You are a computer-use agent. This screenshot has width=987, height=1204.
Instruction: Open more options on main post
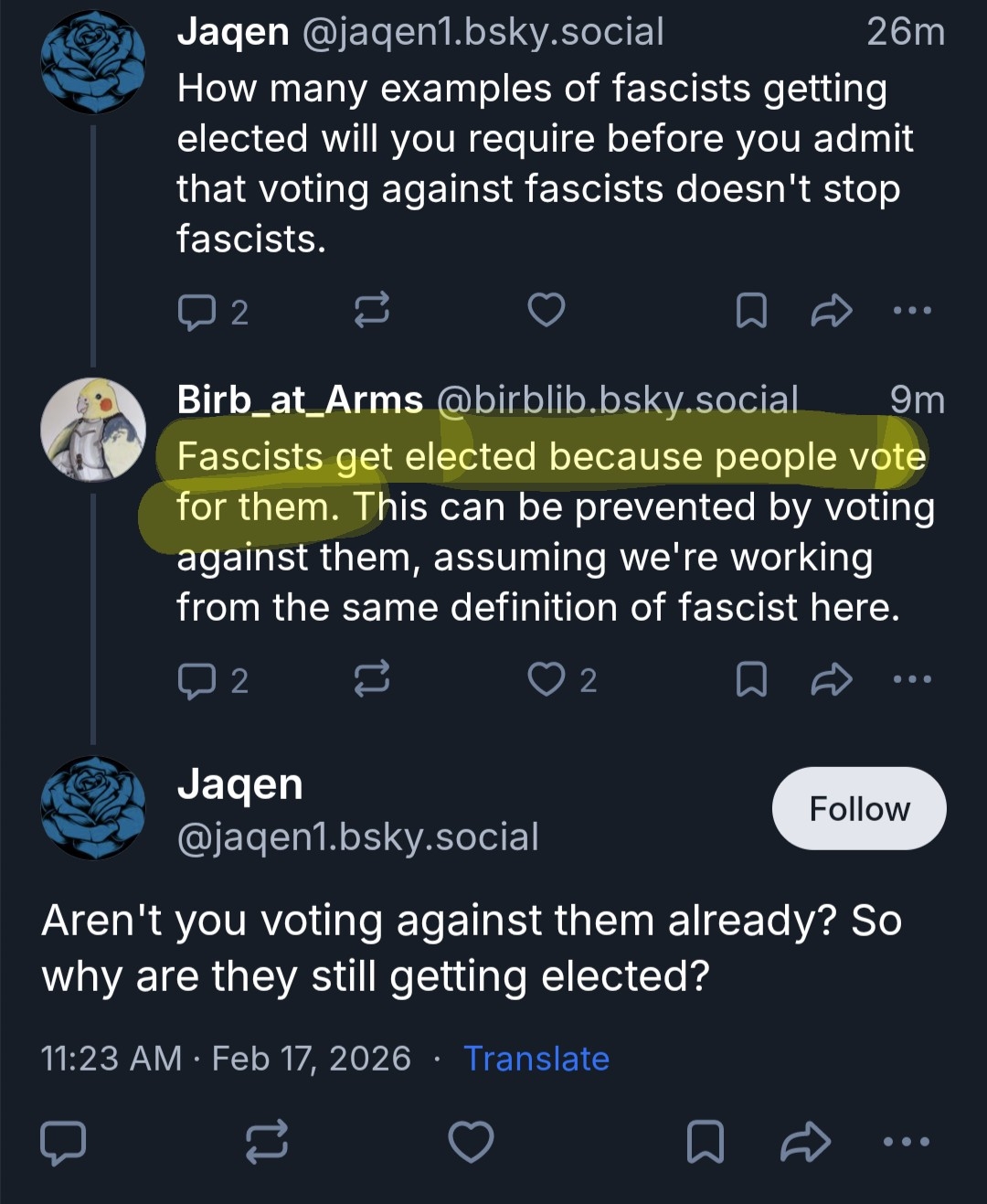click(907, 1142)
